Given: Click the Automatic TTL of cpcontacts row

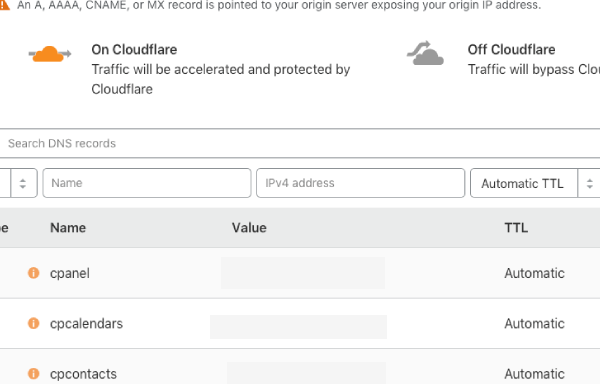Looking at the screenshot, I should tap(535, 374).
